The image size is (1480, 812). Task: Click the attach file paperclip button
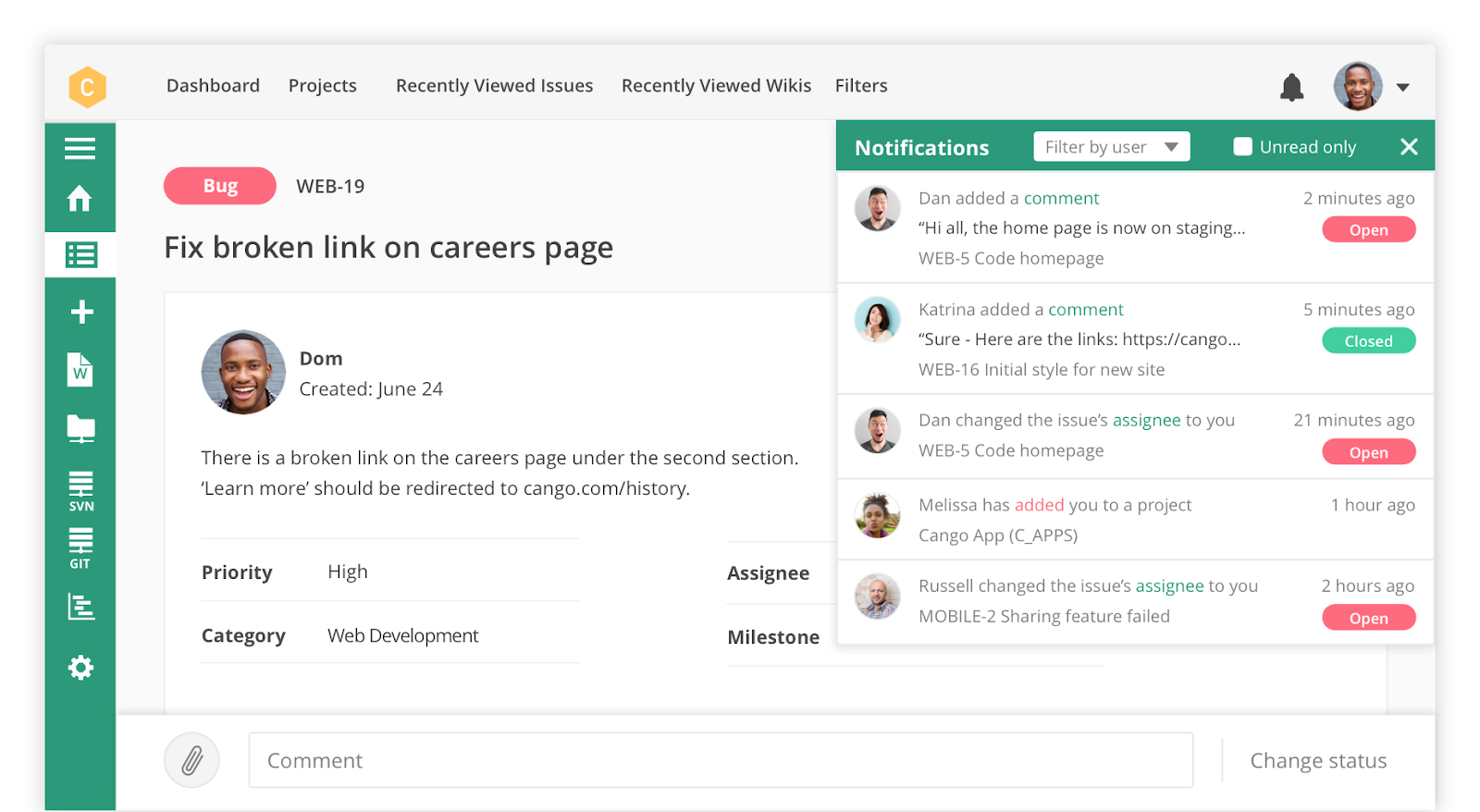point(191,760)
